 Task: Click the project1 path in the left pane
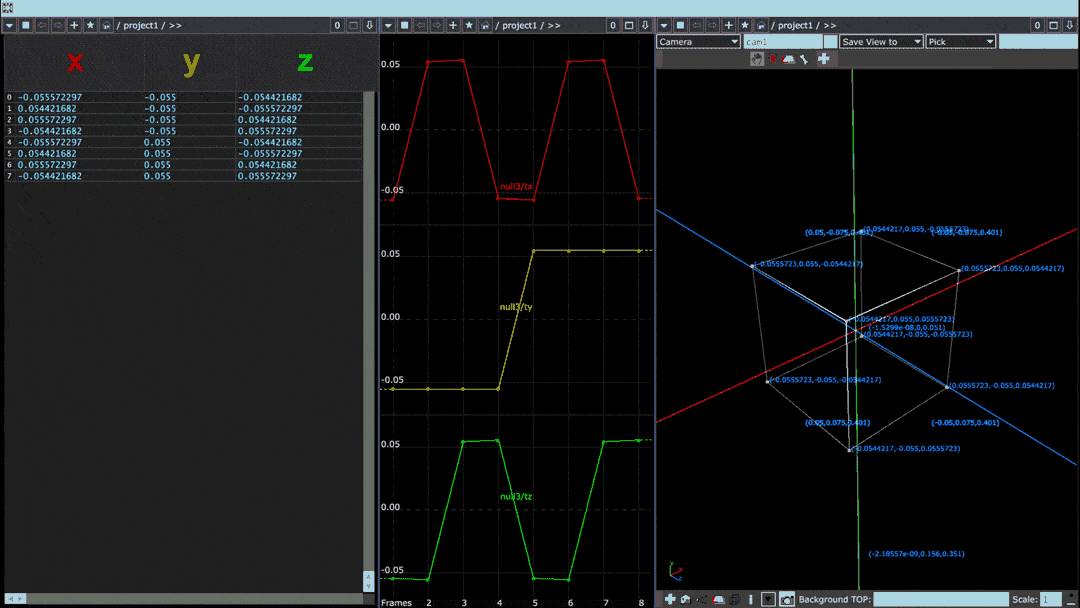pos(141,25)
